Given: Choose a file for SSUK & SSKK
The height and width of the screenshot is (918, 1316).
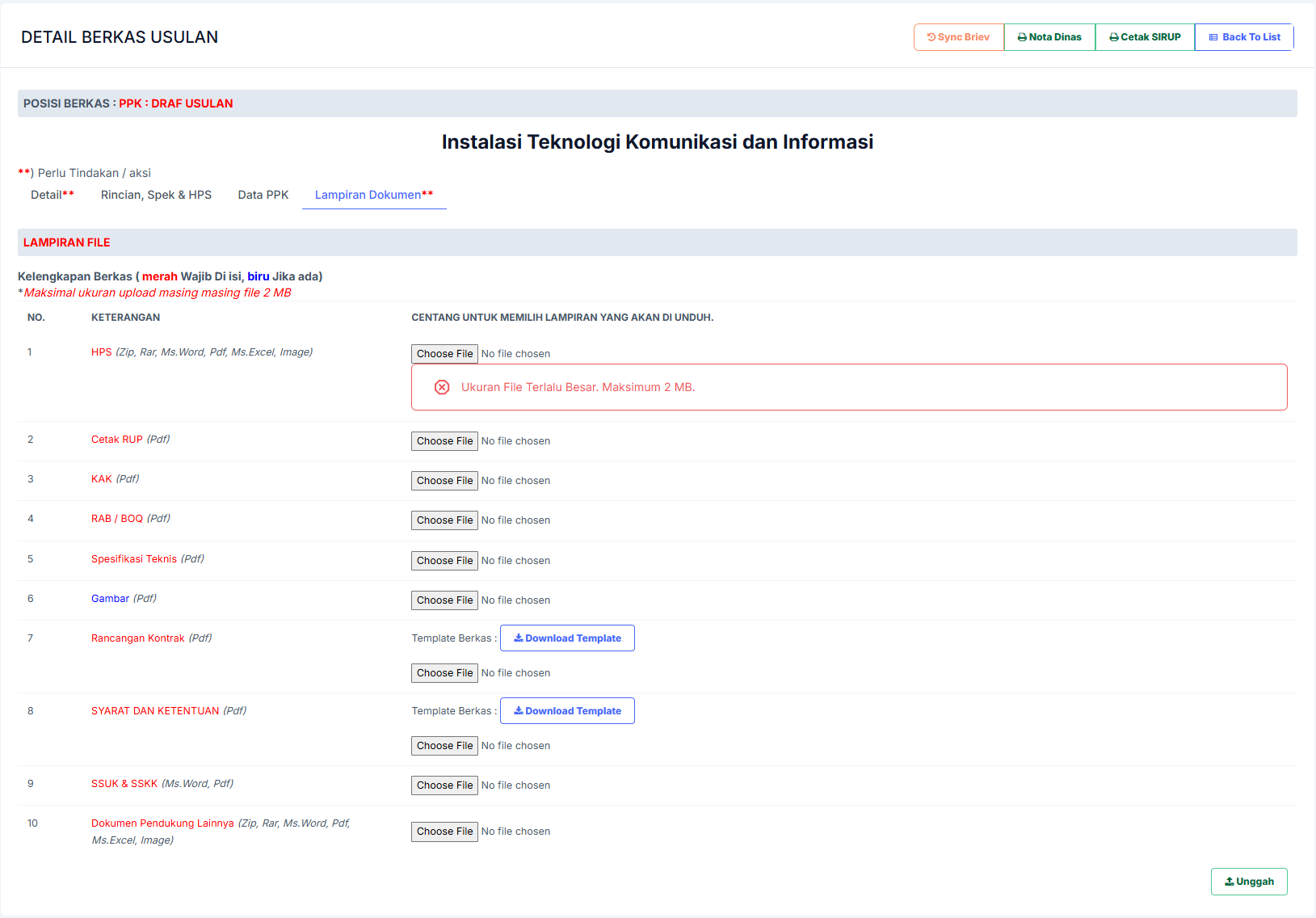Looking at the screenshot, I should (x=444, y=785).
